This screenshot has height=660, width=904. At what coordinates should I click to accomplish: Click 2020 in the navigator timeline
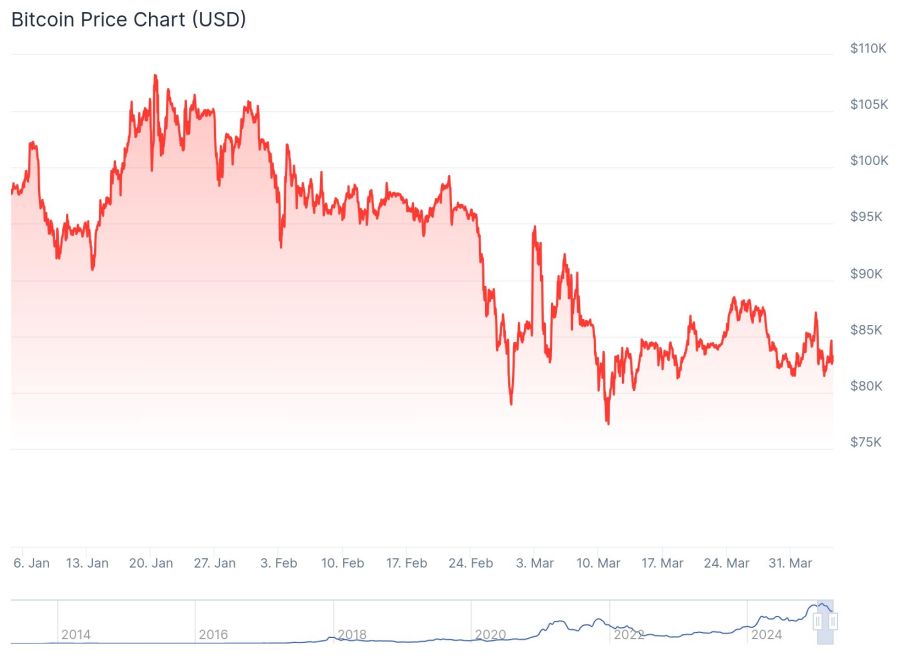click(x=490, y=634)
